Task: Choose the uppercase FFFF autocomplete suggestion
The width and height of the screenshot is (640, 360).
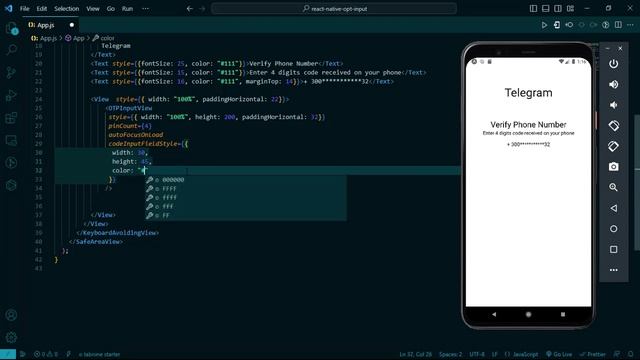Action: [246, 189]
